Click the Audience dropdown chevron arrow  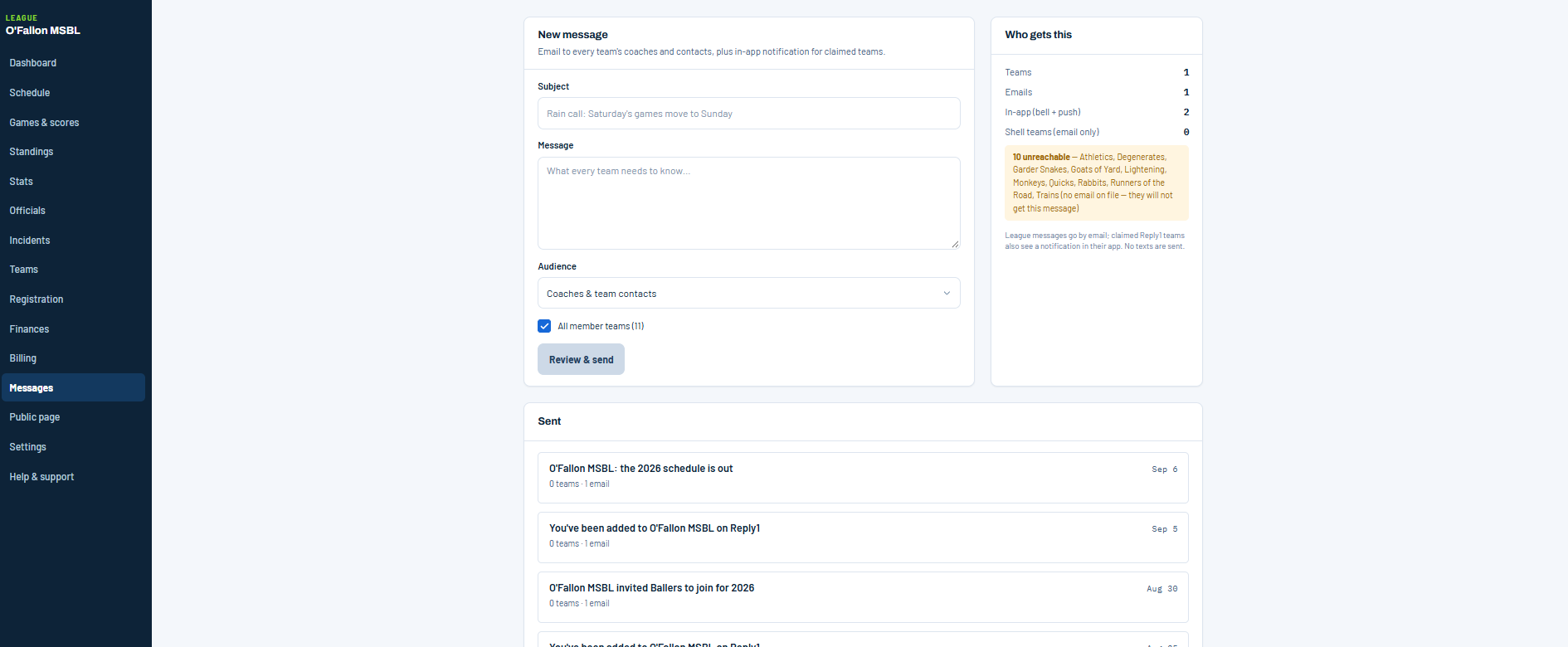(x=947, y=294)
